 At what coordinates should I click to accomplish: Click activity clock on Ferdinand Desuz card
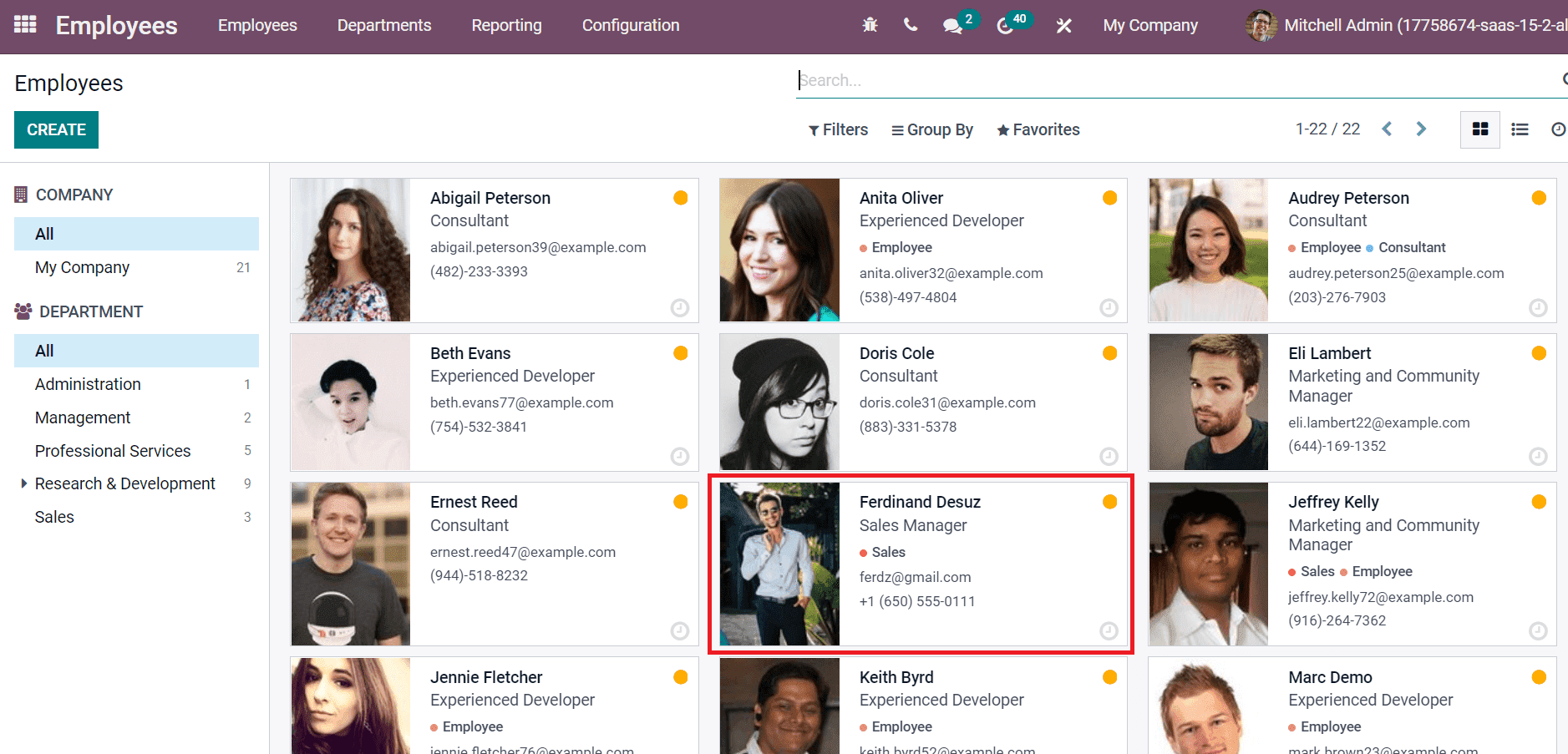[1109, 630]
